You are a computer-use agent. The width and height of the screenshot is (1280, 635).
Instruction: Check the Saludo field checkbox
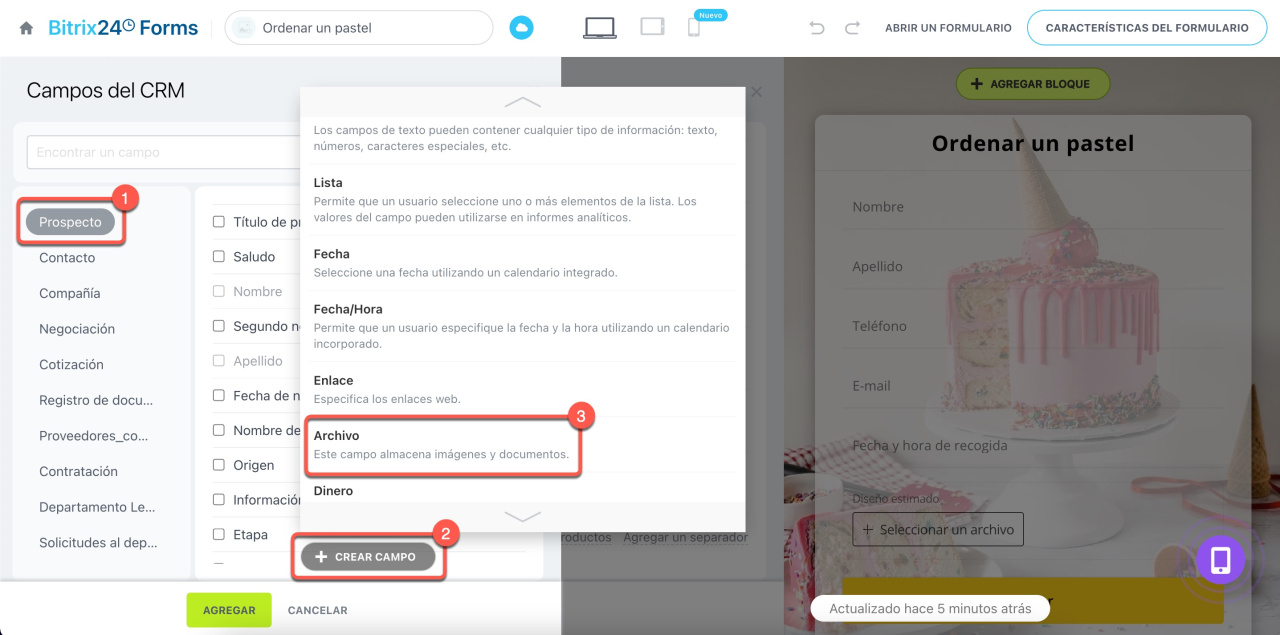[219, 257]
